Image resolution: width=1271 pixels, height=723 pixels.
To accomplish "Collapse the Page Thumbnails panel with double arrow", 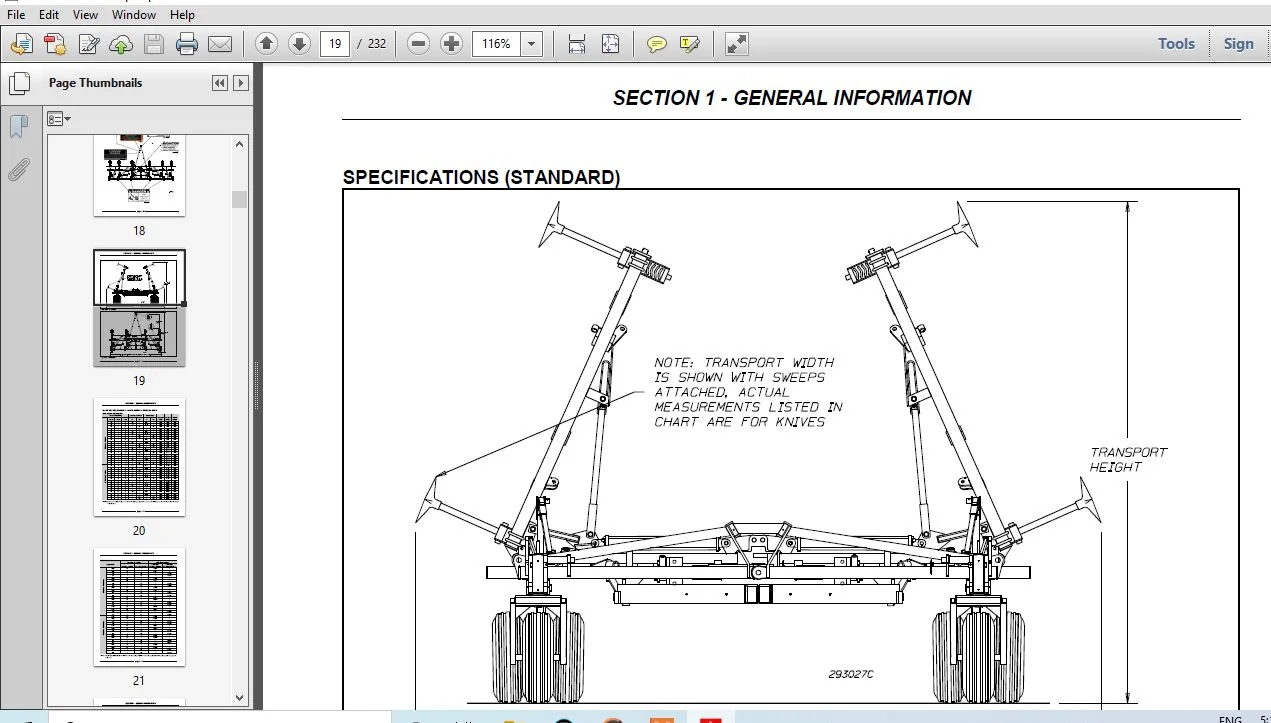I will (x=220, y=83).
